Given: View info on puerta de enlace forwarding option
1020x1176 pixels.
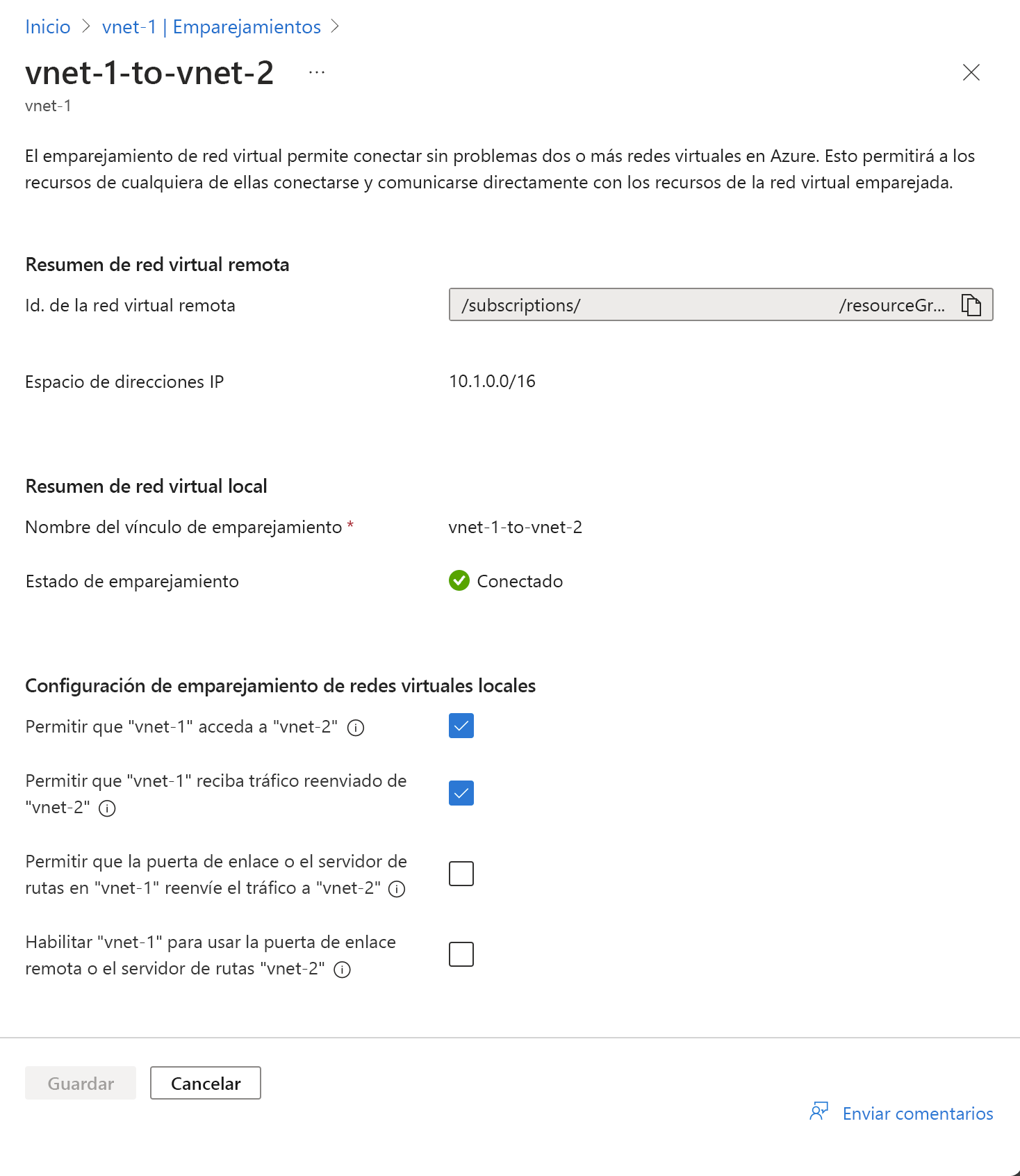Looking at the screenshot, I should coord(397,888).
